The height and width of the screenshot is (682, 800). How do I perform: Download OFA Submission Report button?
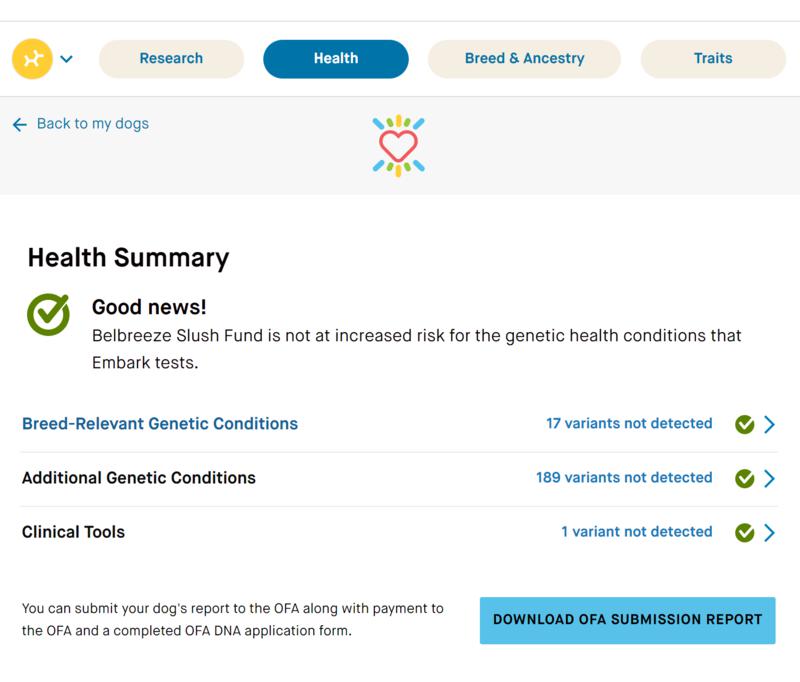pos(628,620)
